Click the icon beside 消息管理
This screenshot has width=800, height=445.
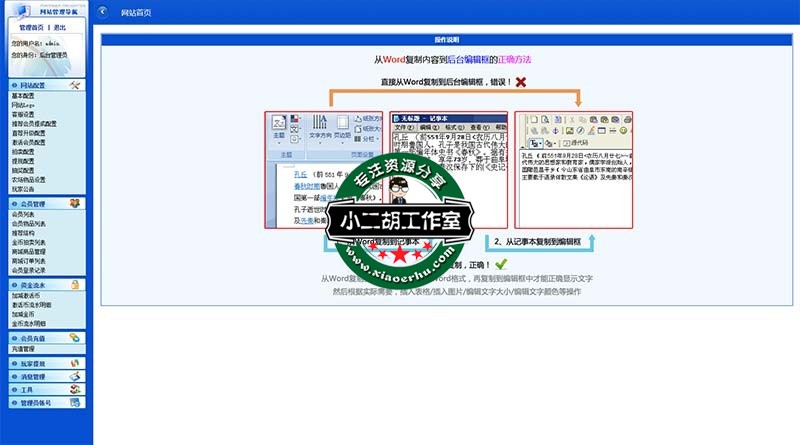point(75,376)
